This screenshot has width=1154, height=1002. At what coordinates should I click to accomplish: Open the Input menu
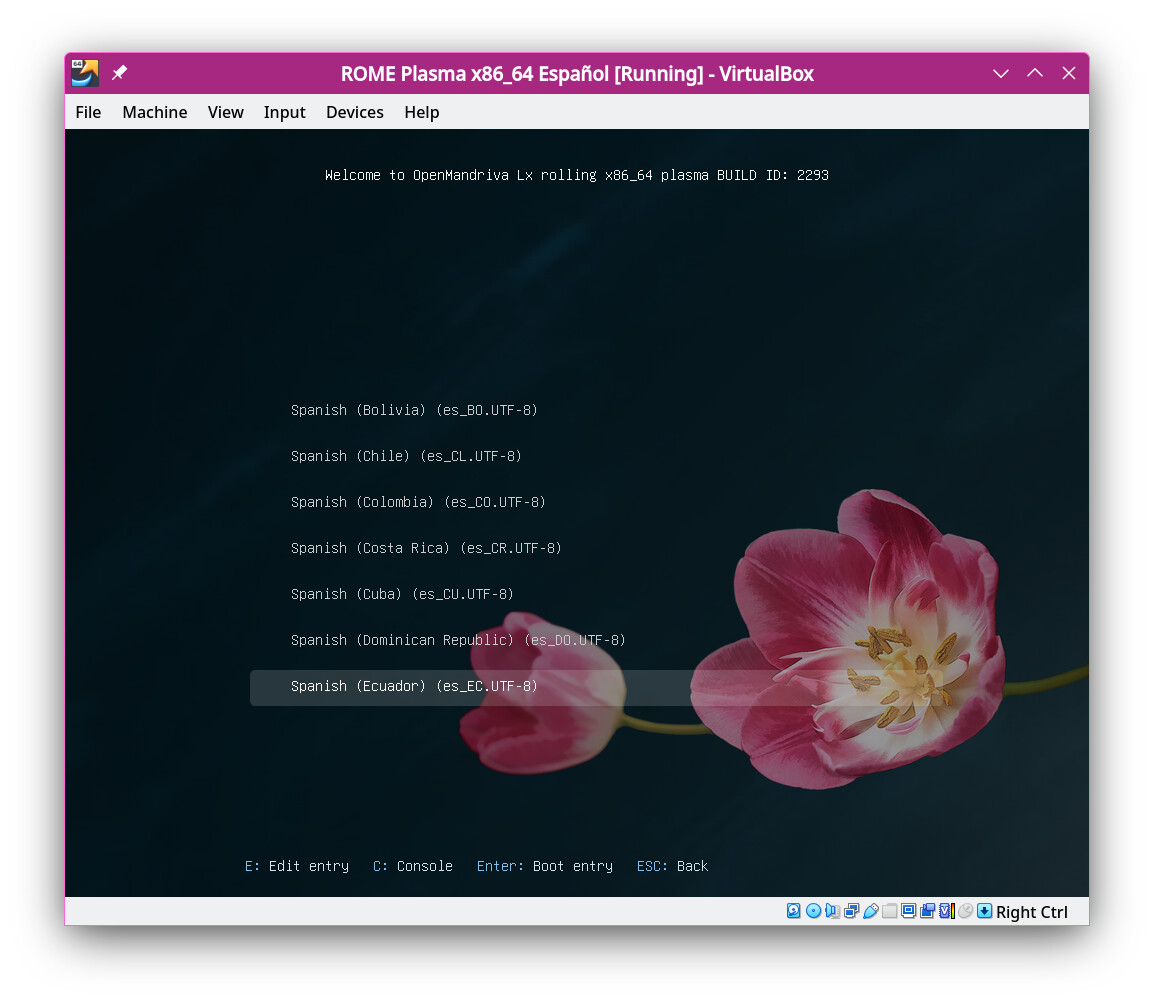click(284, 112)
